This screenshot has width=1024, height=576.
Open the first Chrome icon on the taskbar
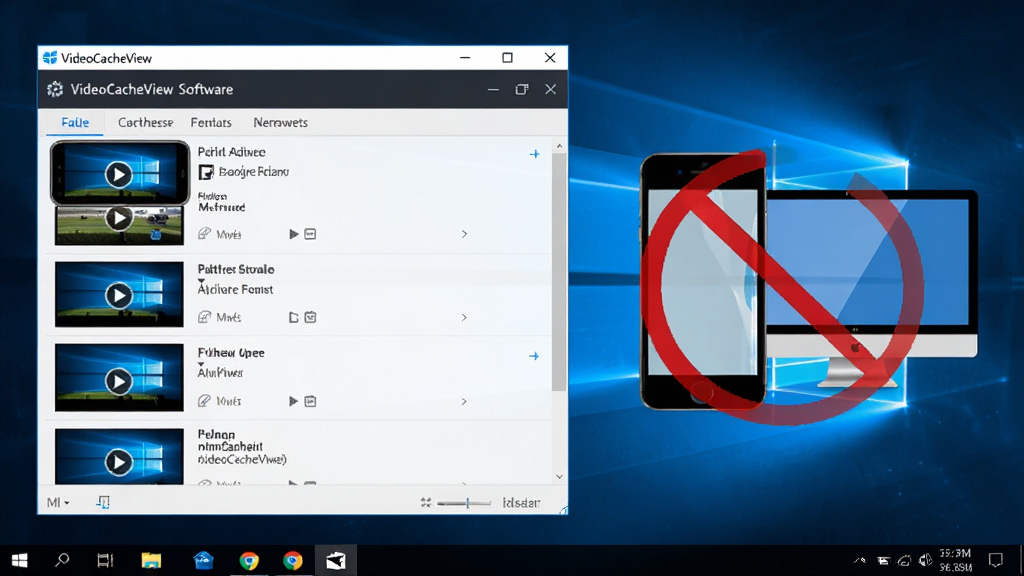pyautogui.click(x=249, y=560)
